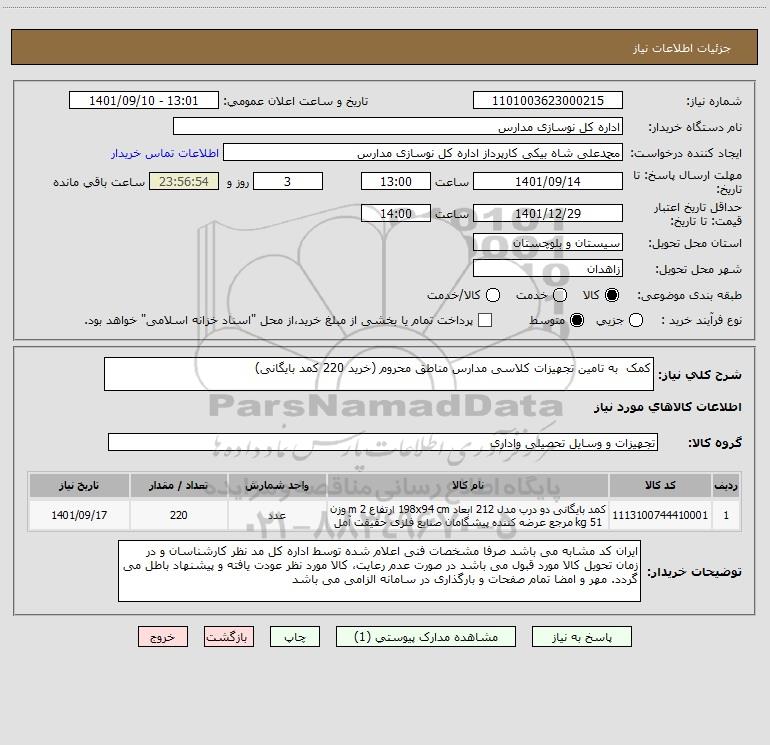Click the remaining days field showing 3
The image size is (770, 745).
click(x=288, y=181)
